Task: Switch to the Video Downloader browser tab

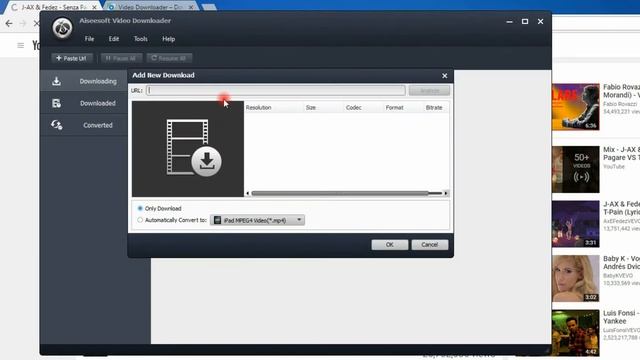Action: (149, 7)
